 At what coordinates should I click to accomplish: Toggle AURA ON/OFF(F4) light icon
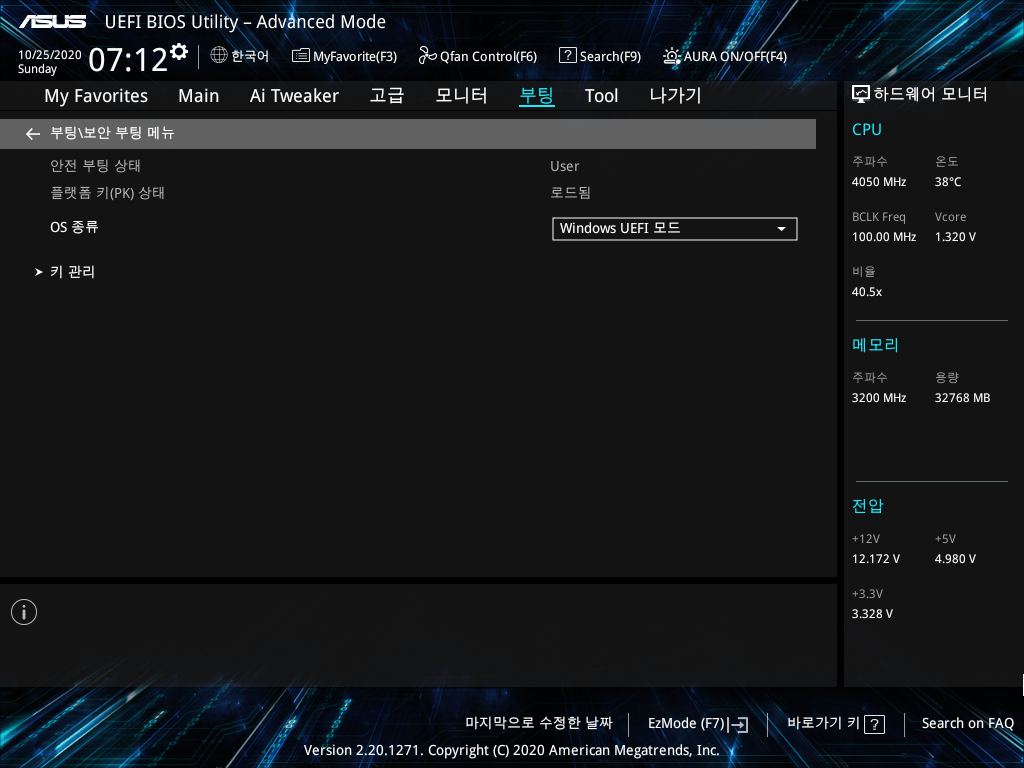point(671,56)
